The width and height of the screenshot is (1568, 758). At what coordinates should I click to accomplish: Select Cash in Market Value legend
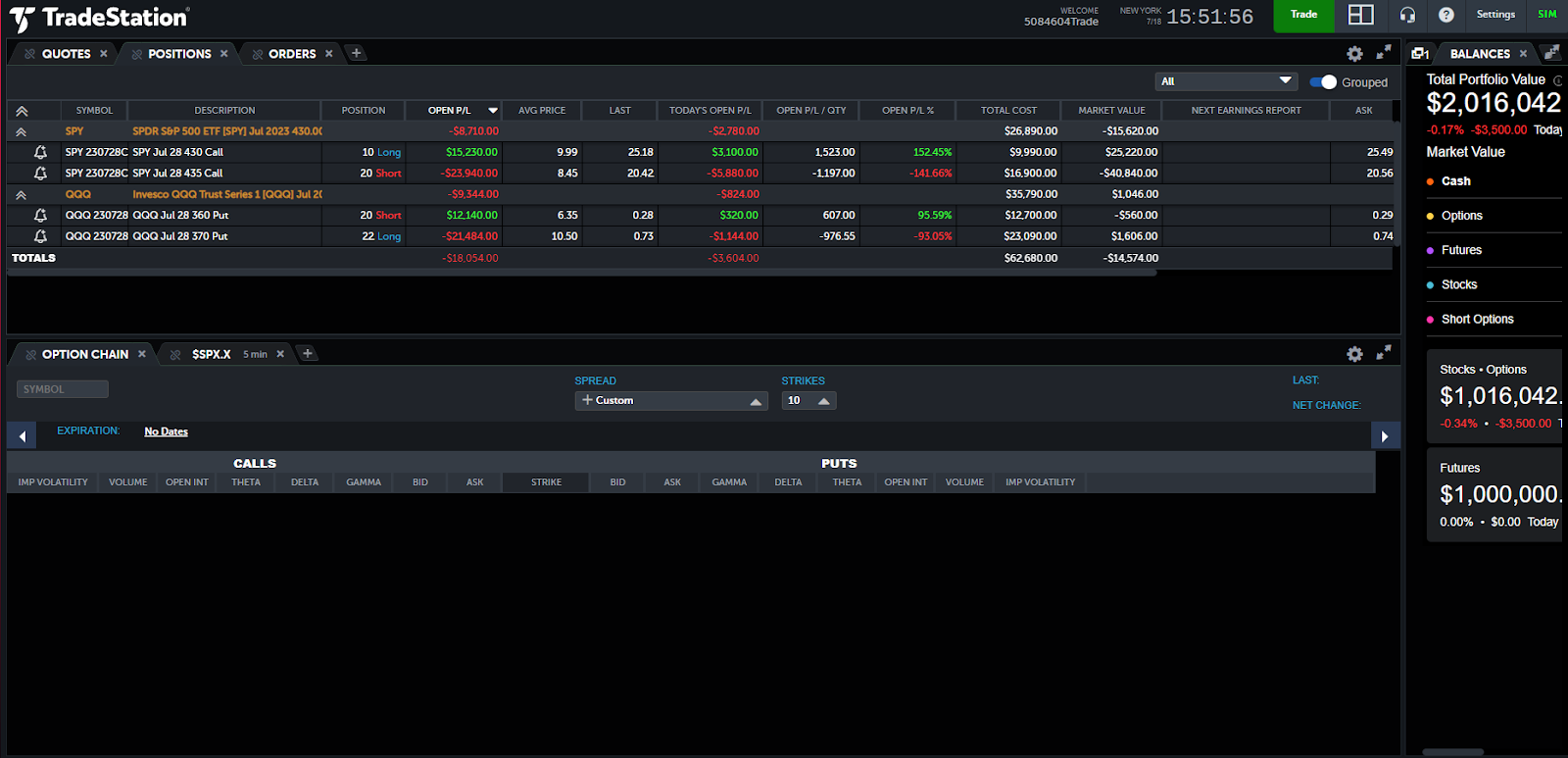pos(1455,181)
